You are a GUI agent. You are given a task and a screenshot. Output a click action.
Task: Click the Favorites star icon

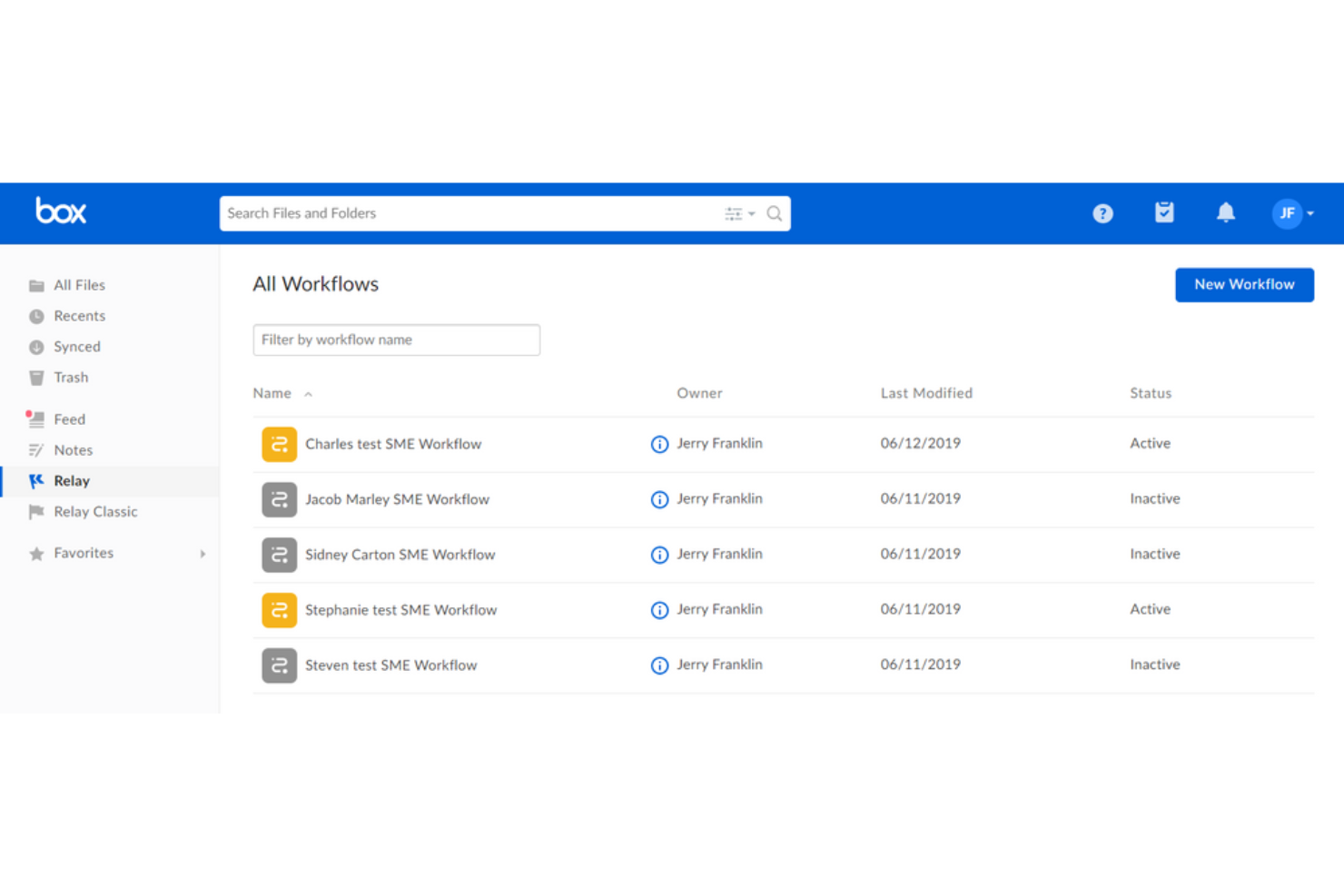[x=36, y=554]
